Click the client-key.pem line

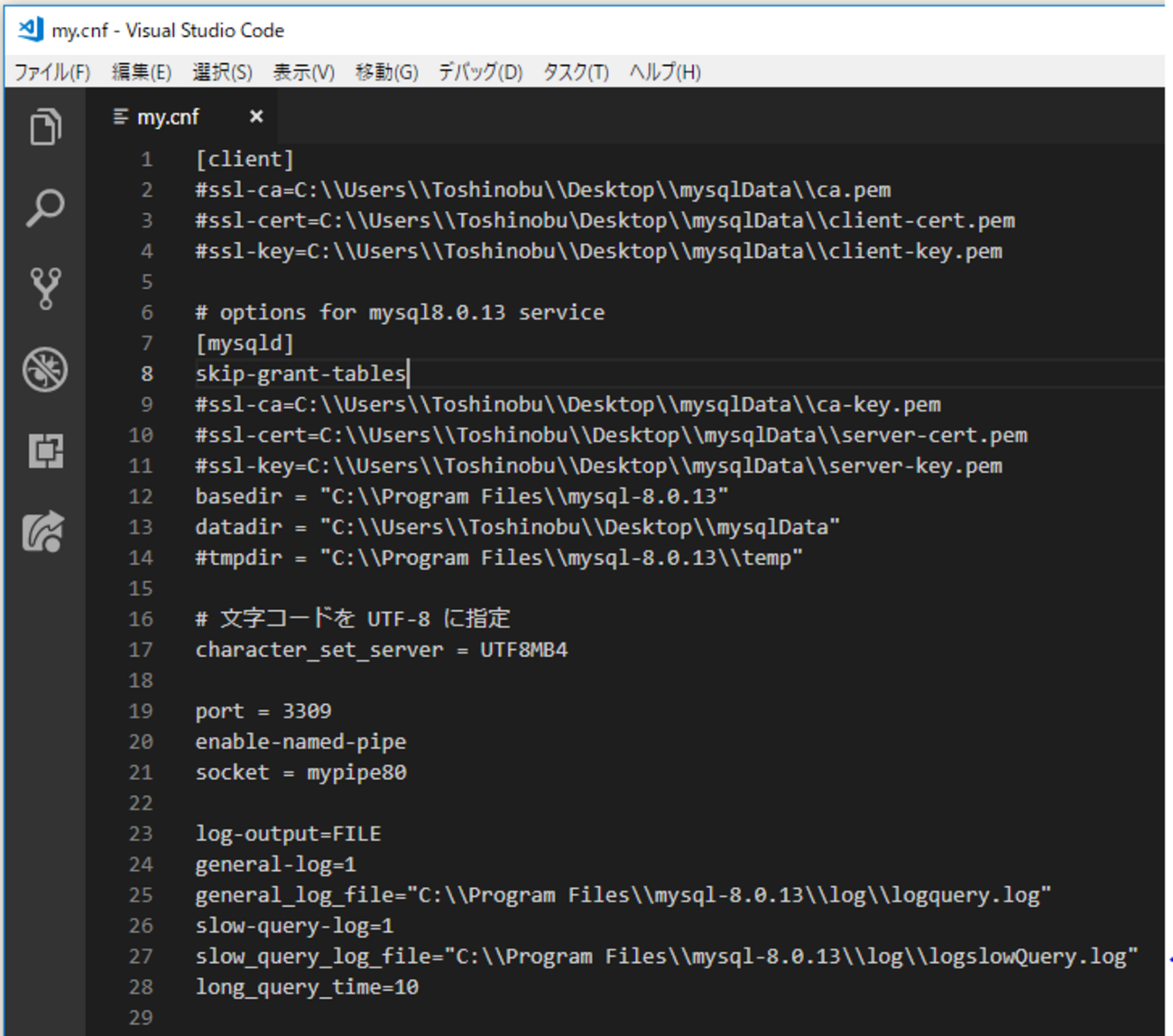click(599, 252)
